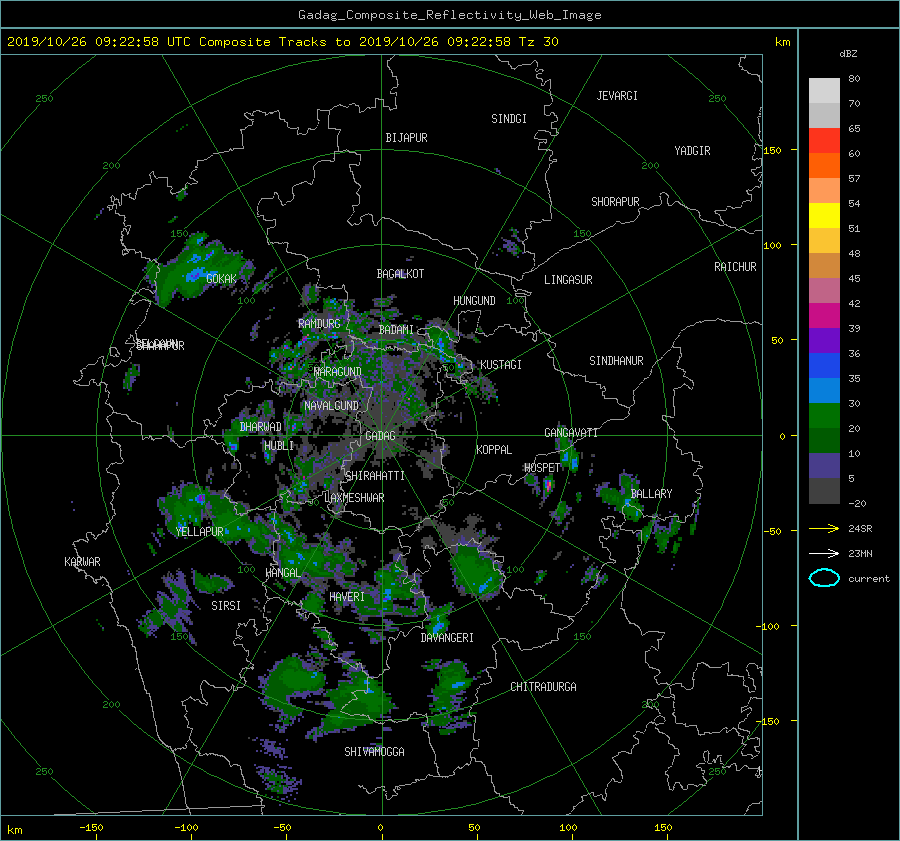Point at the HOSPET label
The width and height of the screenshot is (900, 841).
click(x=542, y=468)
